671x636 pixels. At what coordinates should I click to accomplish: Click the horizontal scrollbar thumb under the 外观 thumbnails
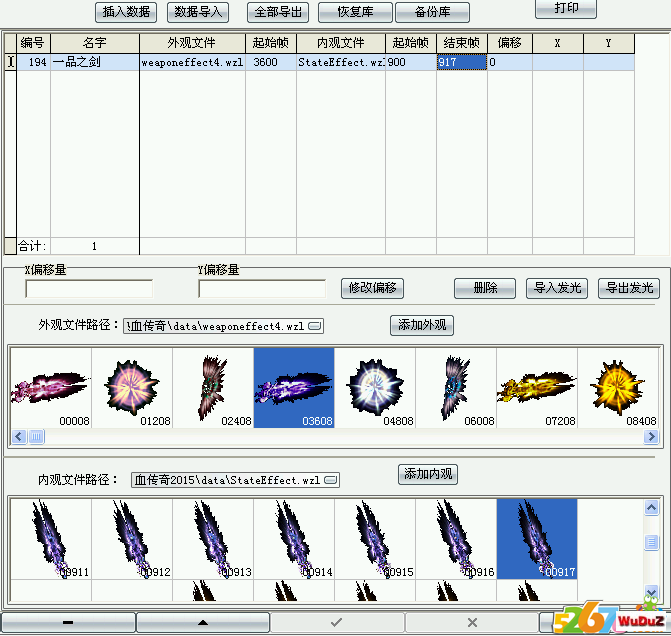coord(36,437)
